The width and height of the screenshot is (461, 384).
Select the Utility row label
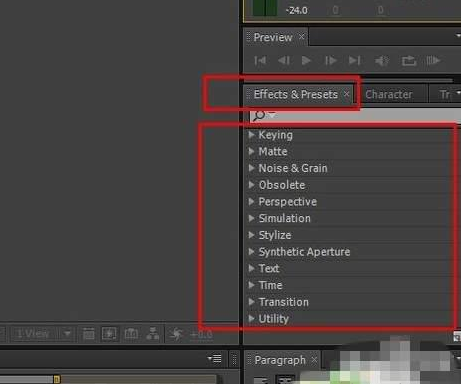(x=274, y=319)
